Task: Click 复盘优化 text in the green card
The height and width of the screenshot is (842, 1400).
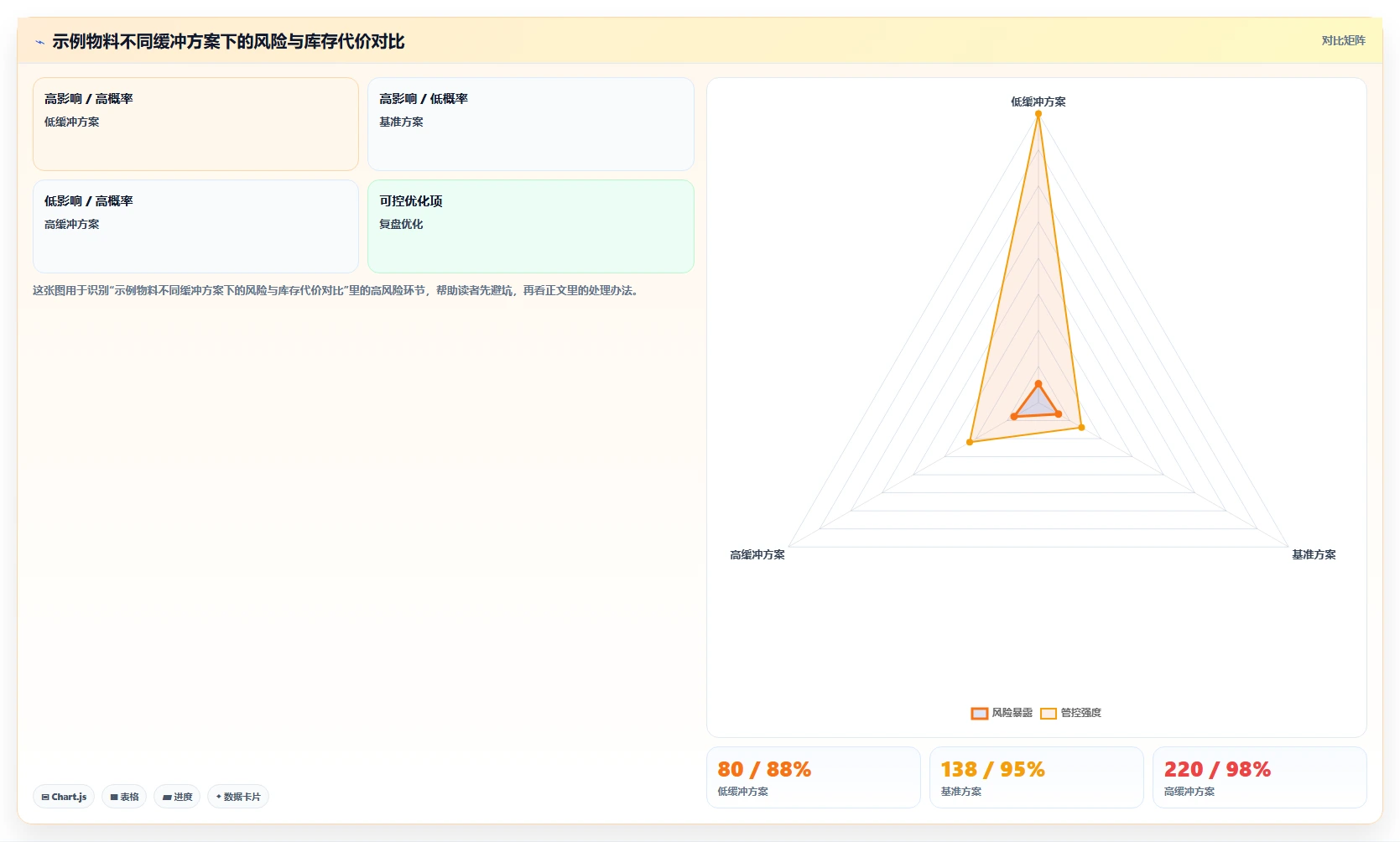Action: (x=401, y=224)
